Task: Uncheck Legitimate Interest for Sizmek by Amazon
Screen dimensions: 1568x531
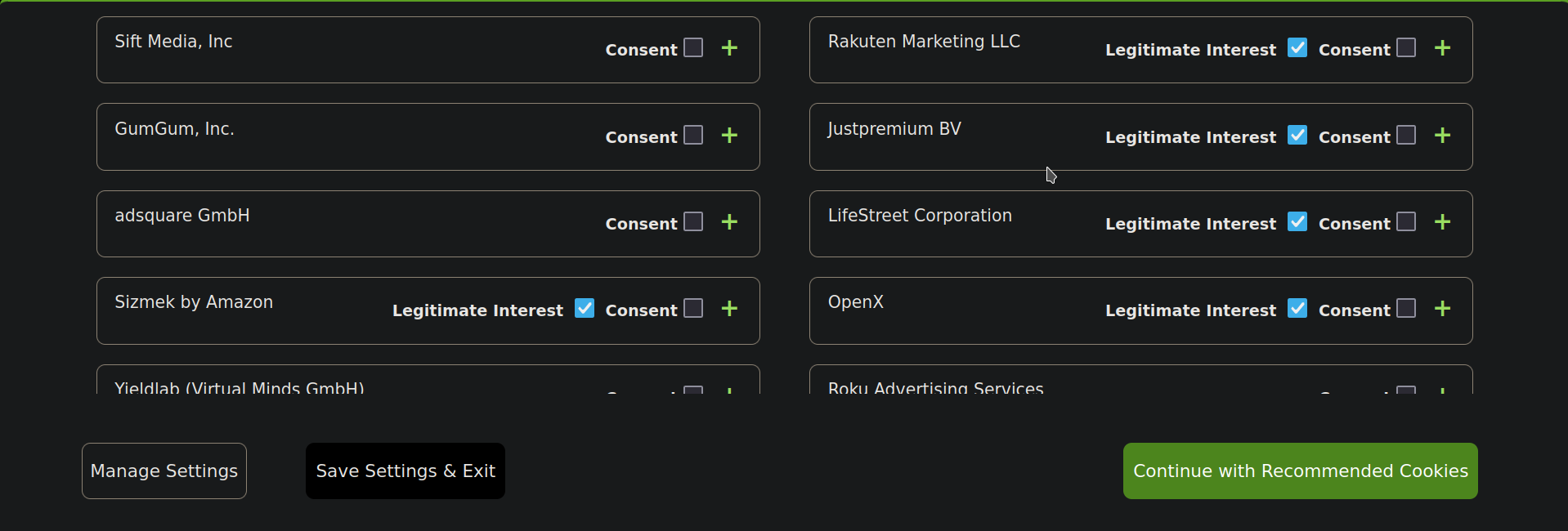Action: click(x=585, y=308)
